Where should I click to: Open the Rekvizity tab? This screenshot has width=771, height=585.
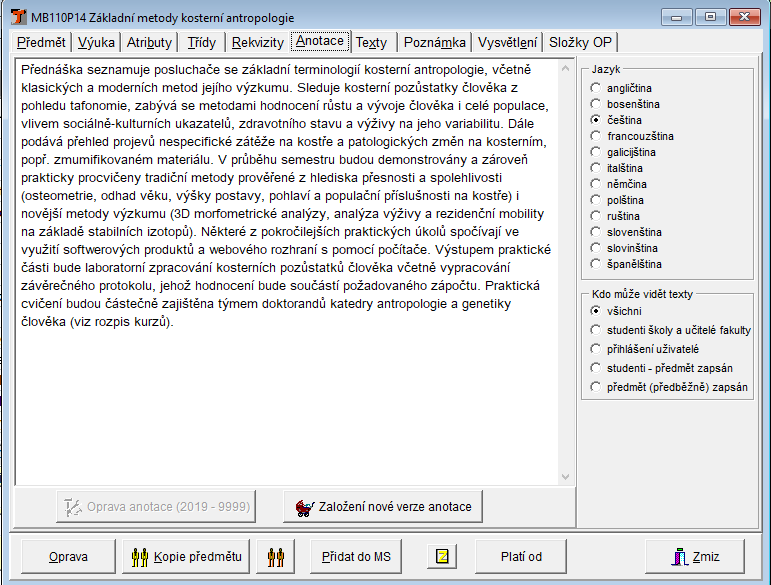257,42
